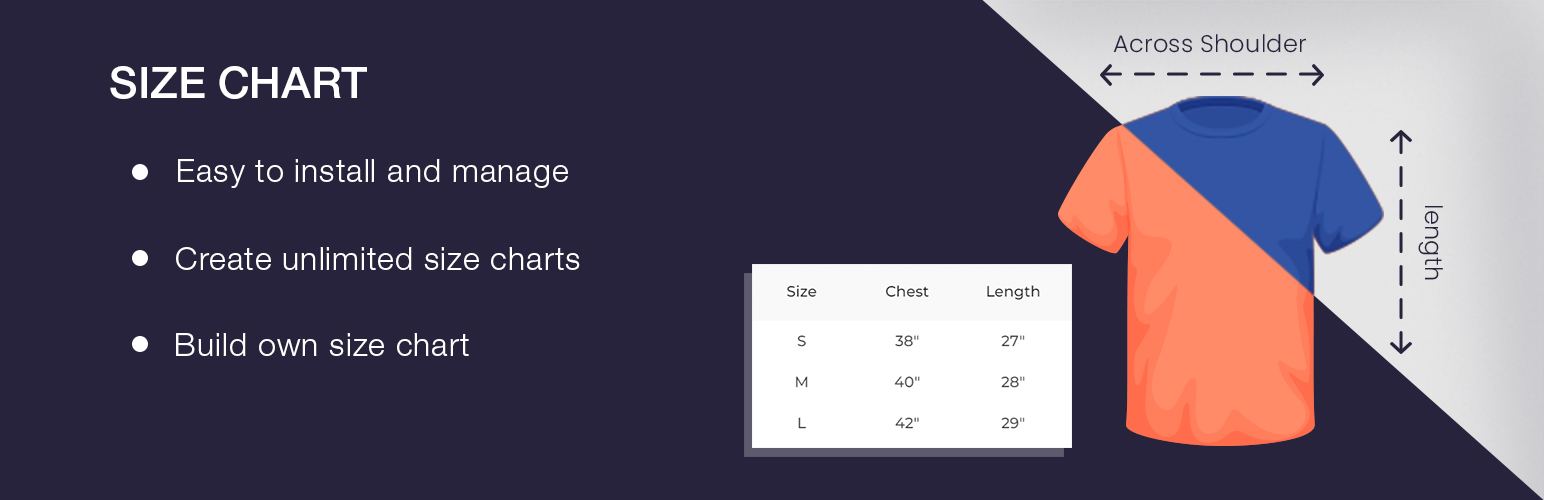The image size is (1544, 500).
Task: Select "Create unlimited size charts" text
Action: tap(377, 259)
